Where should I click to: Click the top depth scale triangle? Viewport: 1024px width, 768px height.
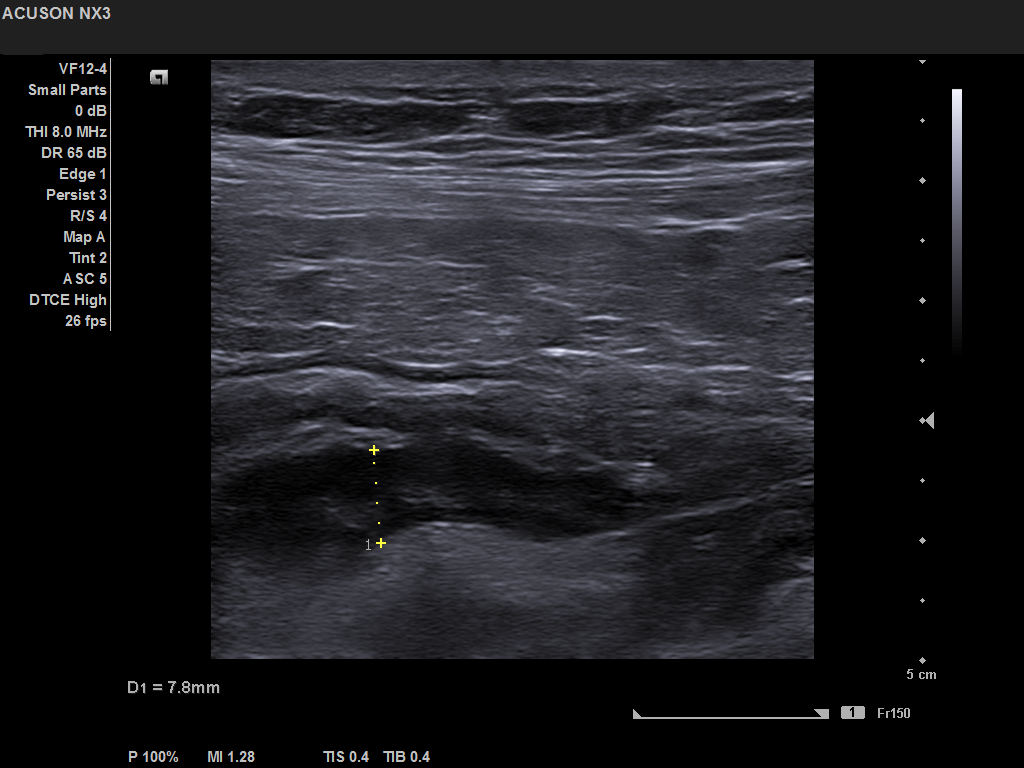click(x=922, y=62)
